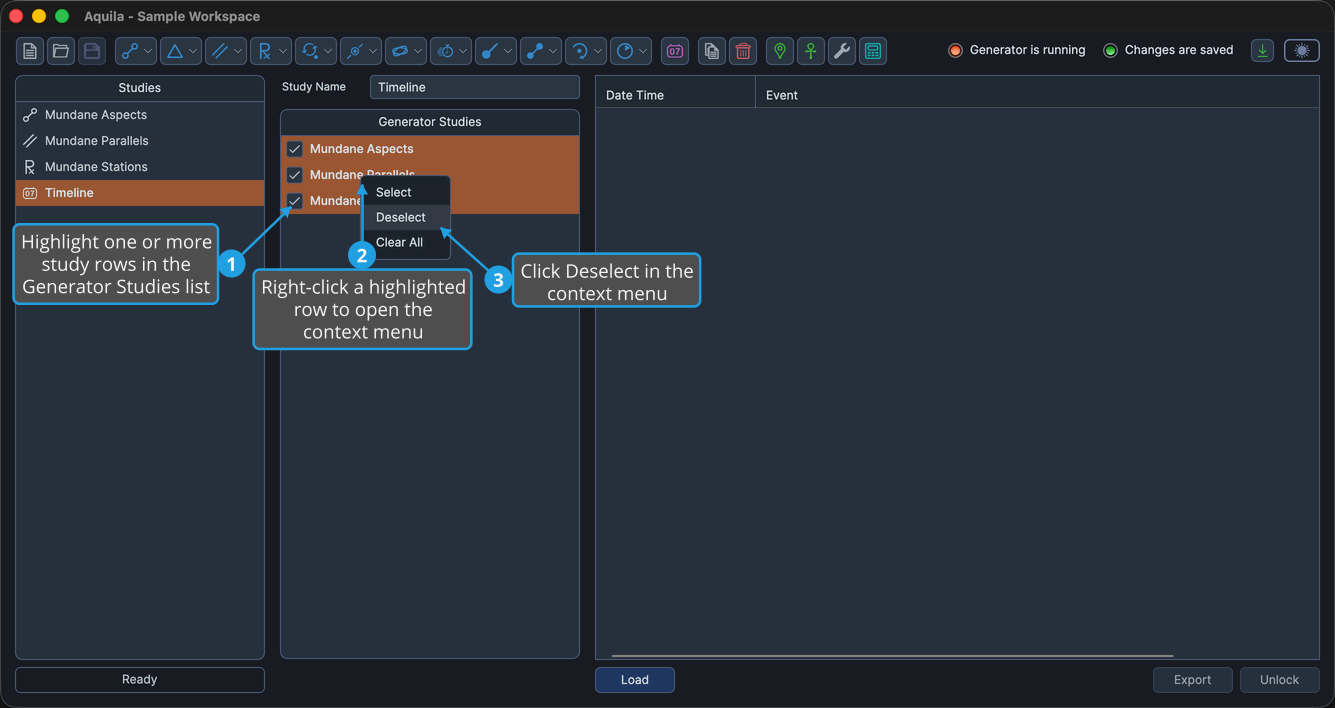Expand the Rx stations tool dropdown arrow
This screenshot has height=708, width=1335.
point(283,51)
